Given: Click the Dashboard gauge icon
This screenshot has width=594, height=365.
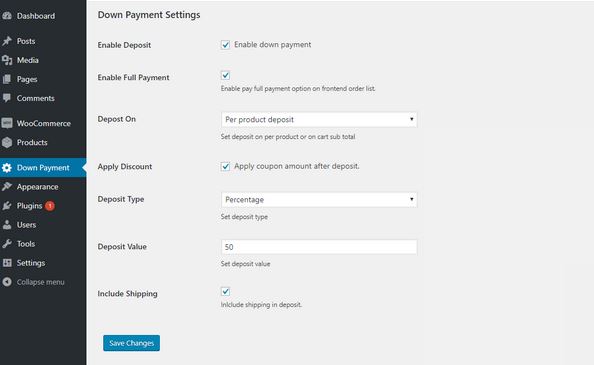Looking at the screenshot, I should tap(6, 16).
